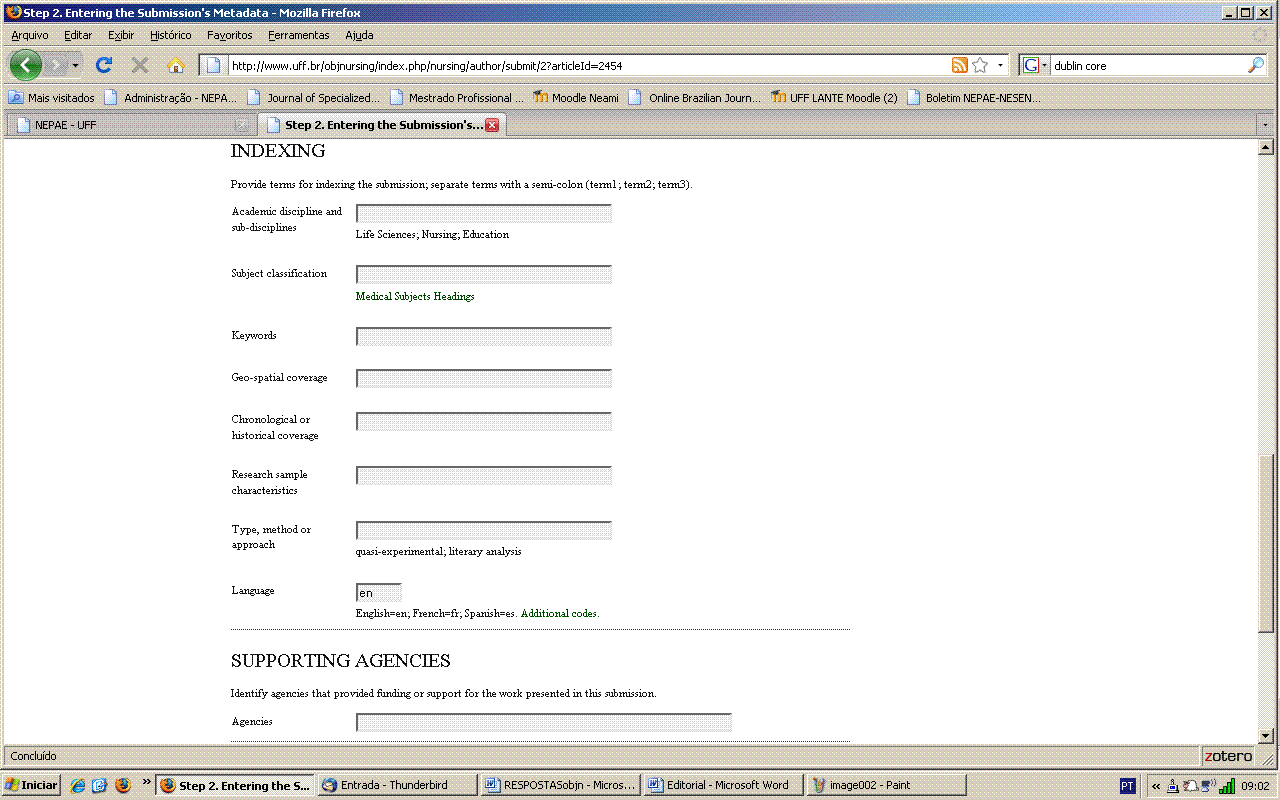Image resolution: width=1280 pixels, height=800 pixels.
Task: Close the Step 2 tab
Action: tap(492, 125)
